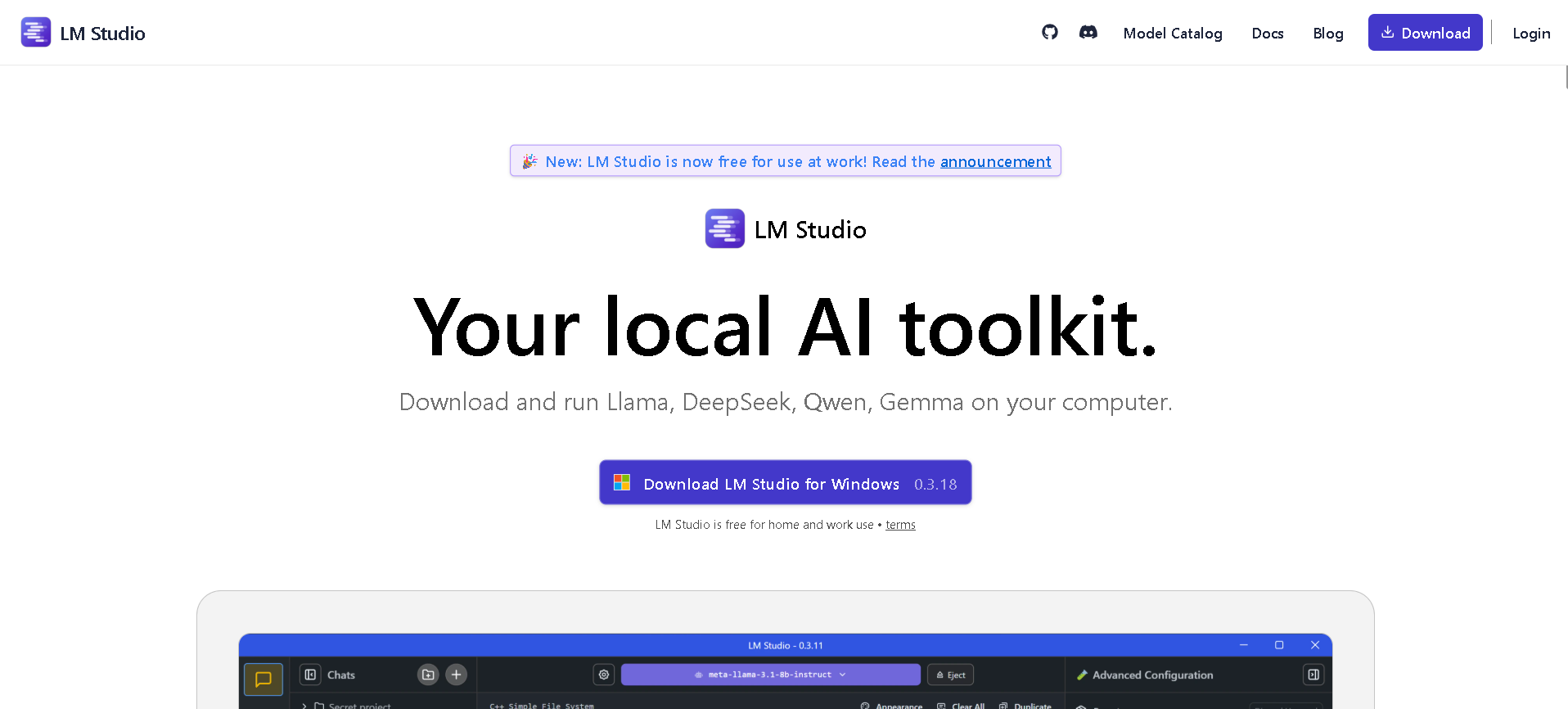The width and height of the screenshot is (1568, 709).
Task: Click the Login link
Action: (1531, 33)
